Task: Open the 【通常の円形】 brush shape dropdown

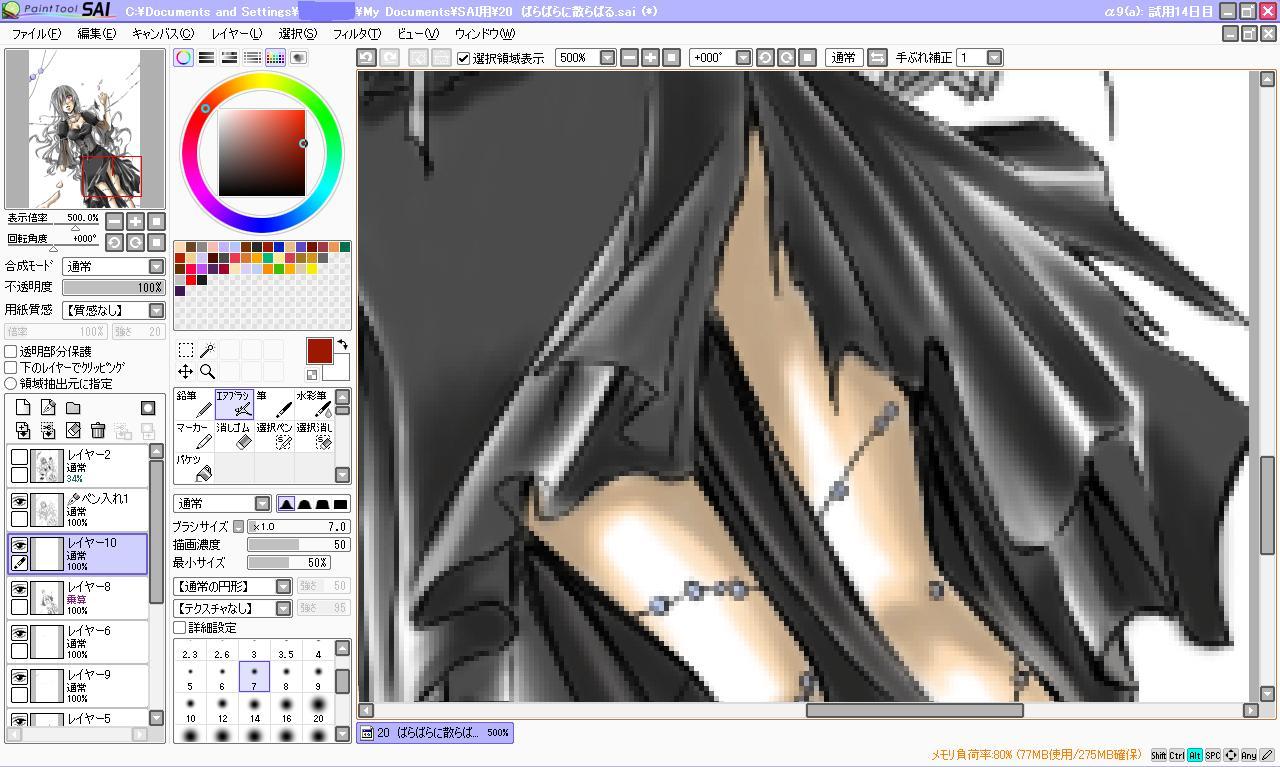Action: pos(232,587)
